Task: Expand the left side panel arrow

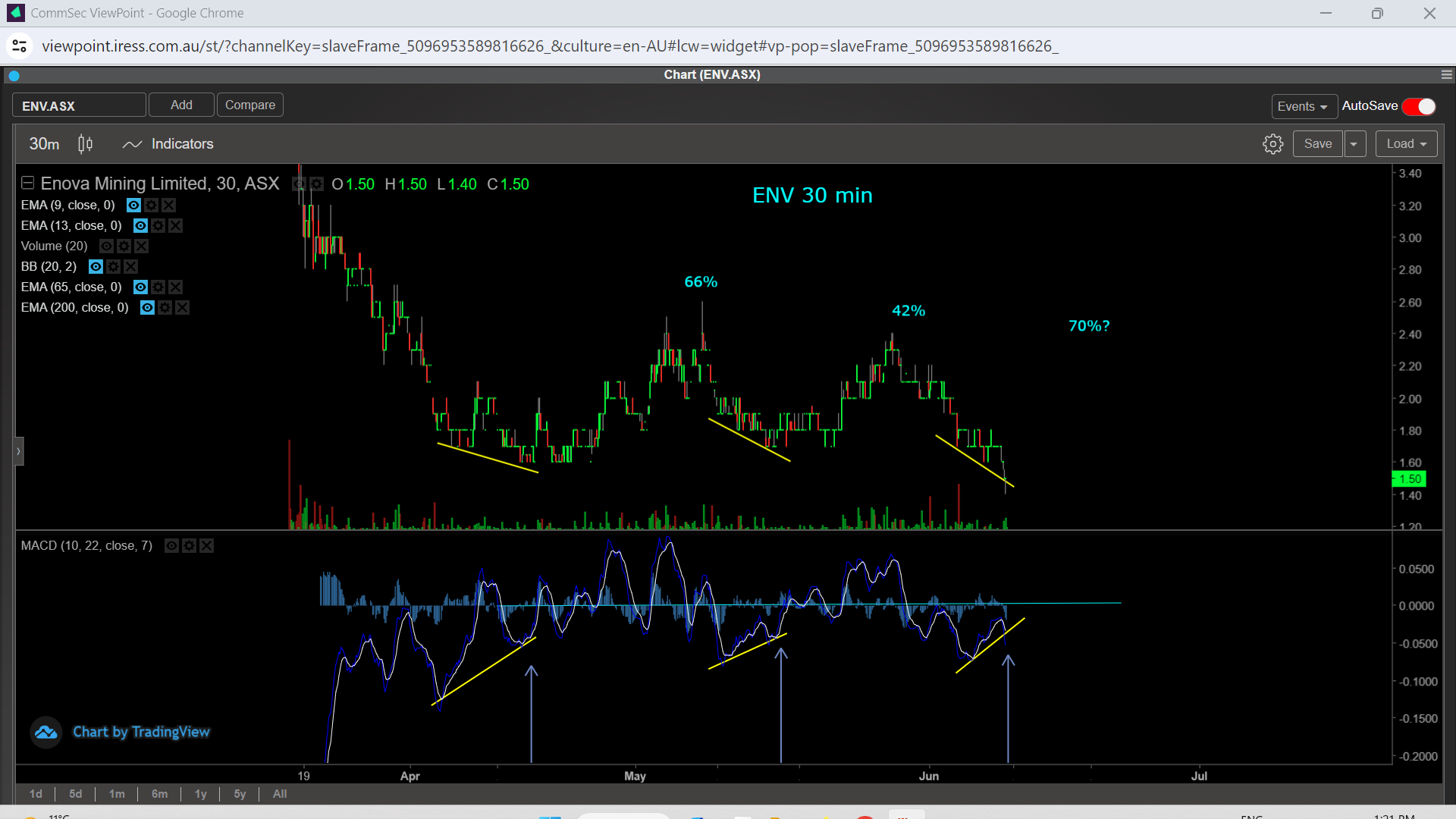Action: tap(19, 451)
